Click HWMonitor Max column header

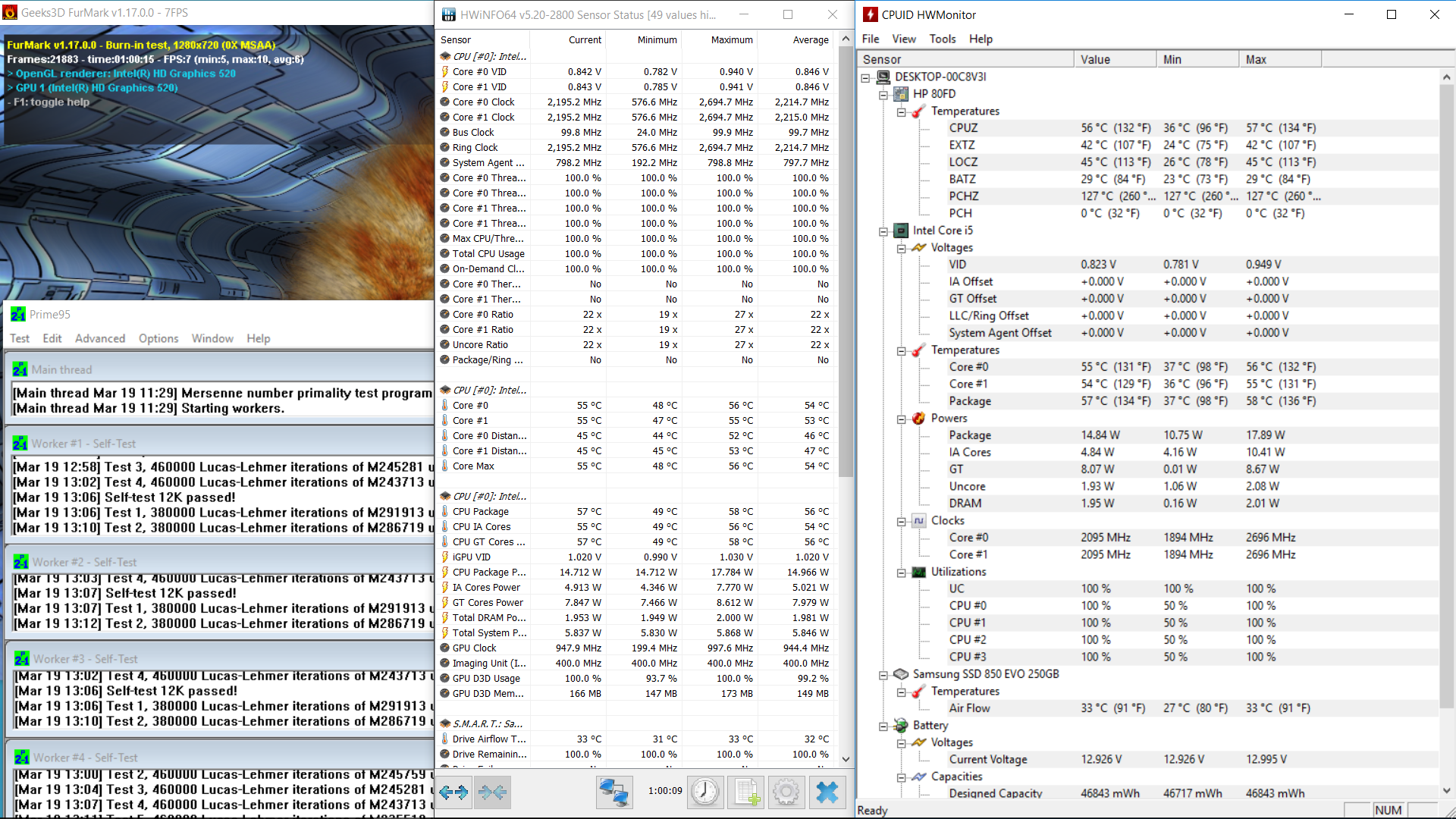tap(1280, 59)
